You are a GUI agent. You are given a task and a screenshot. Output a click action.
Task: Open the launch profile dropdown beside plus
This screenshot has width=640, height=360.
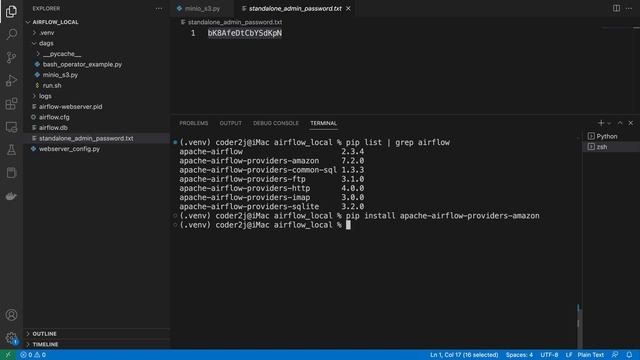[x=609, y=123]
